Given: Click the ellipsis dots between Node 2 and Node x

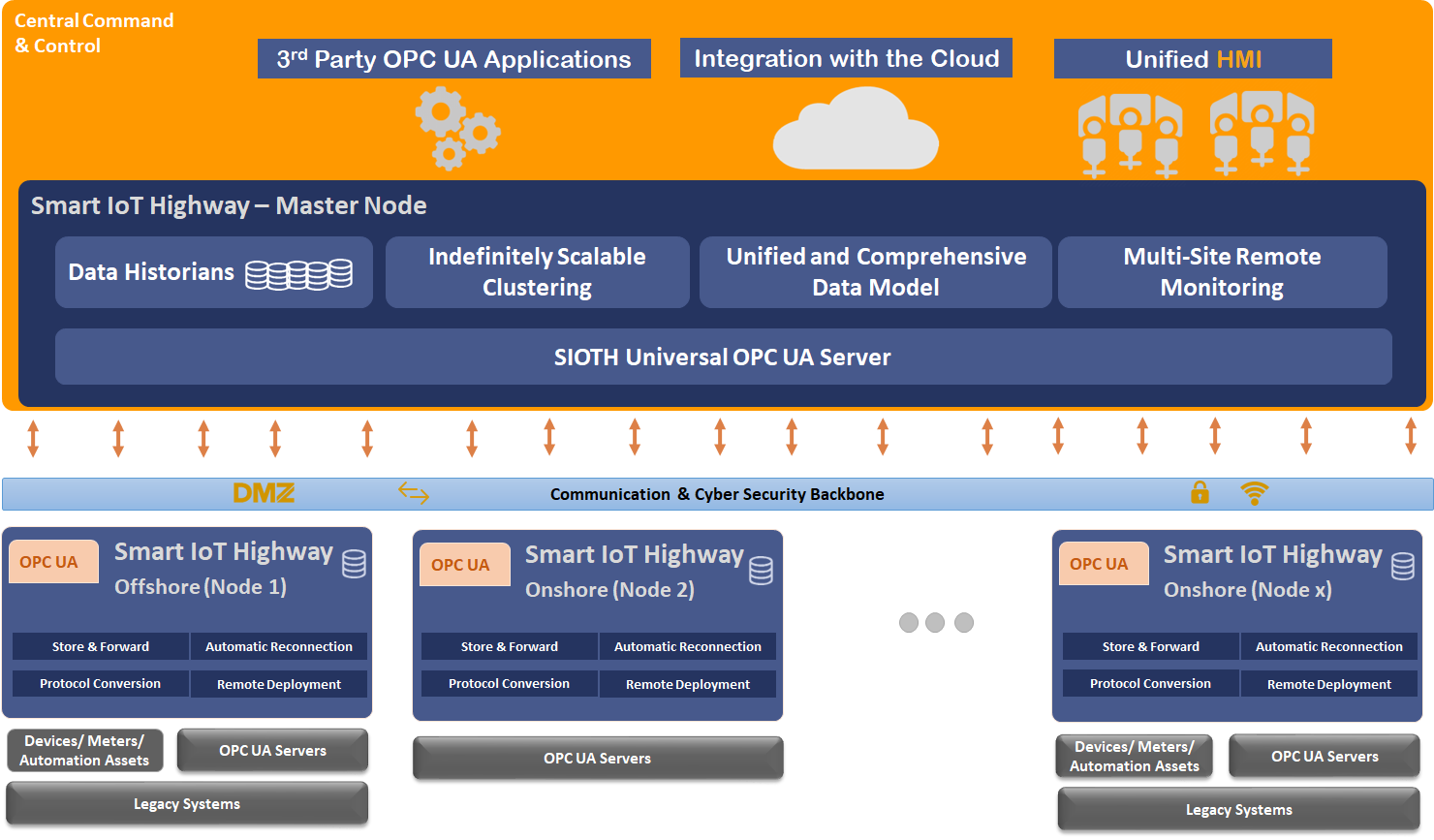Looking at the screenshot, I should click(935, 623).
